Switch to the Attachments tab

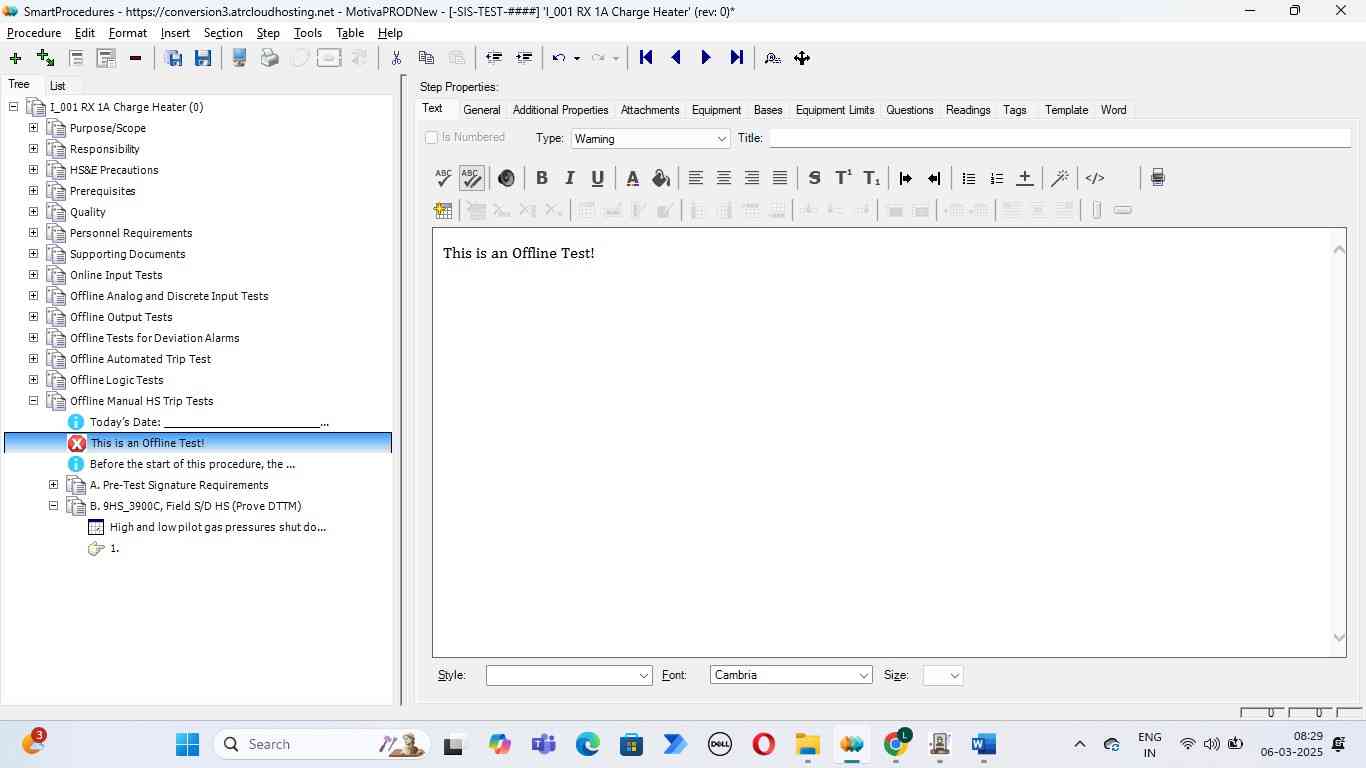coord(650,110)
